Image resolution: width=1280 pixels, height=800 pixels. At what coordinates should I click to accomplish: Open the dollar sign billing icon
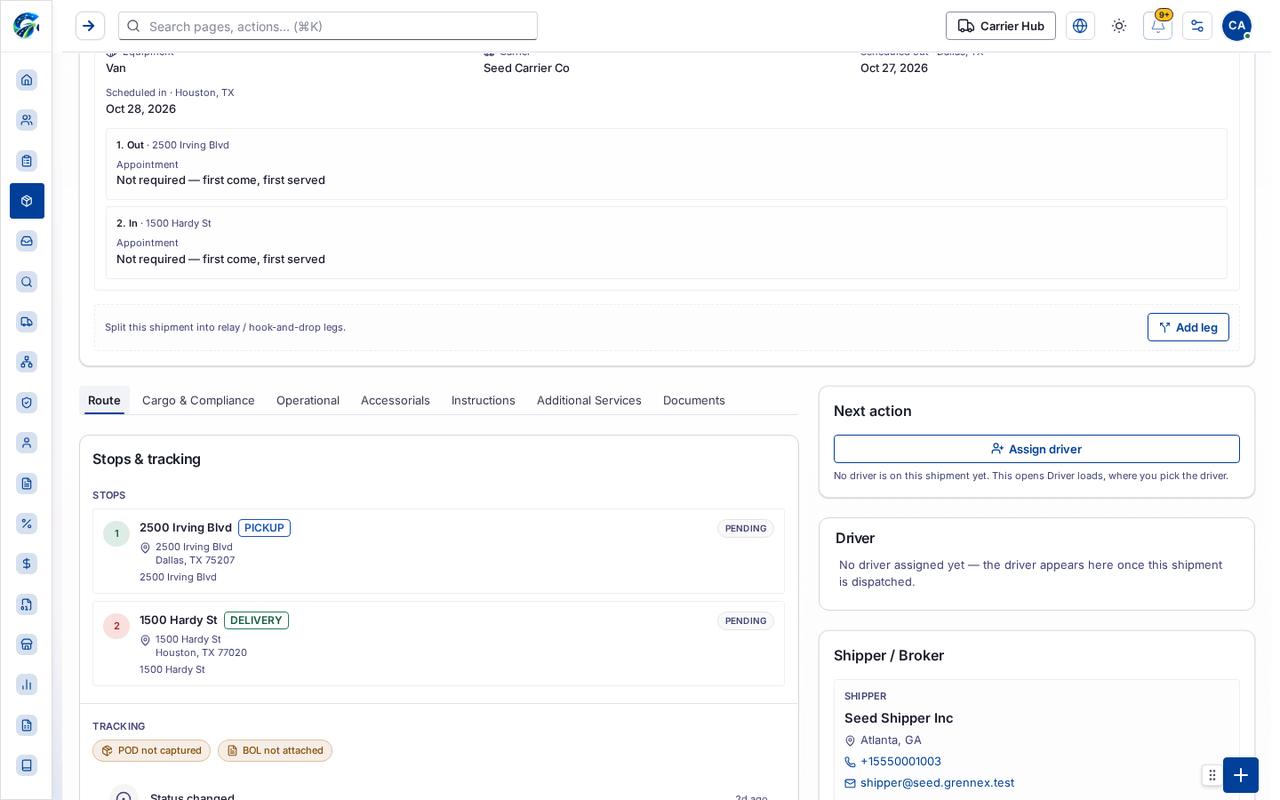click(27, 563)
